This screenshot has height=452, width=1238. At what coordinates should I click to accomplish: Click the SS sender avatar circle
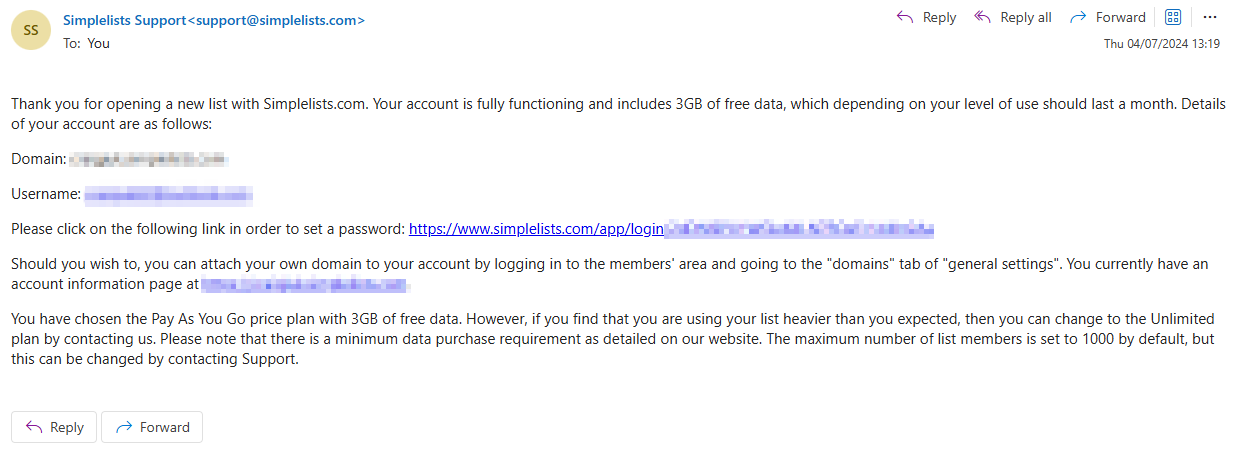(x=31, y=30)
